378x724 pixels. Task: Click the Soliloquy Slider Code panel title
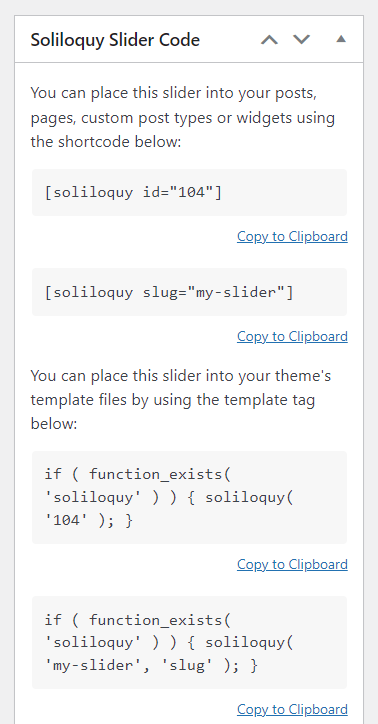click(x=115, y=40)
